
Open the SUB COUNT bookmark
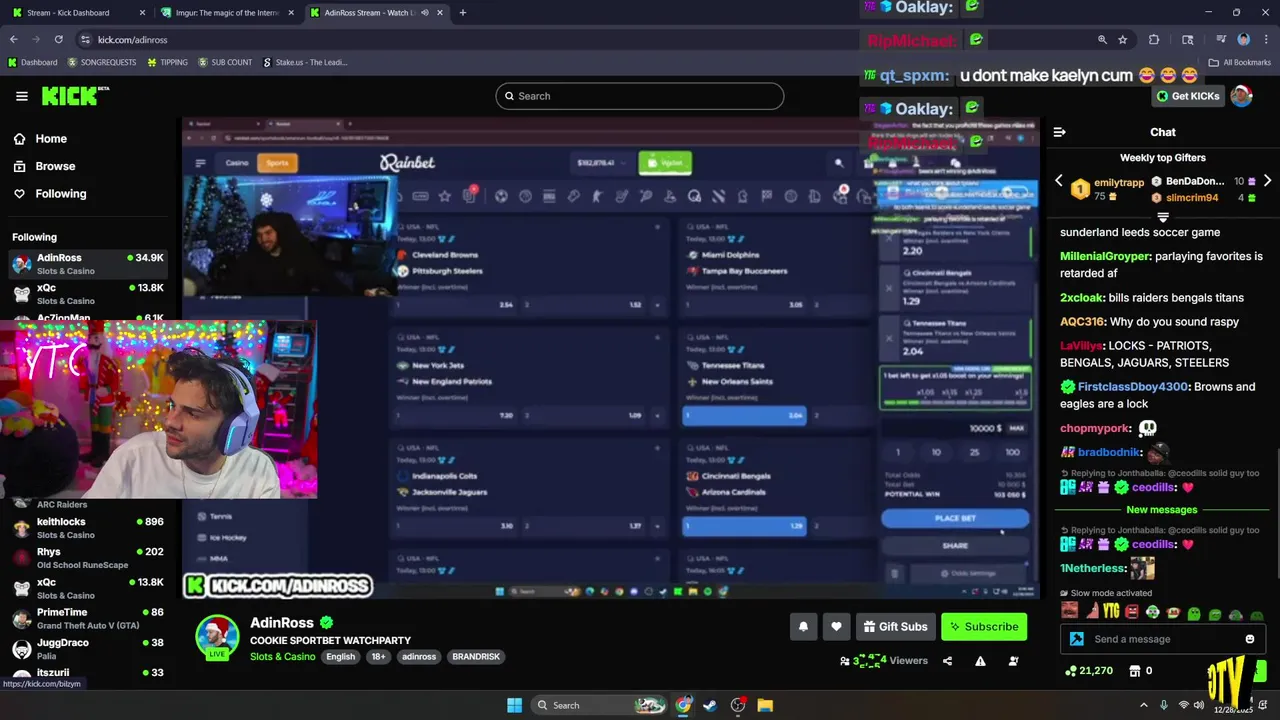pyautogui.click(x=225, y=62)
